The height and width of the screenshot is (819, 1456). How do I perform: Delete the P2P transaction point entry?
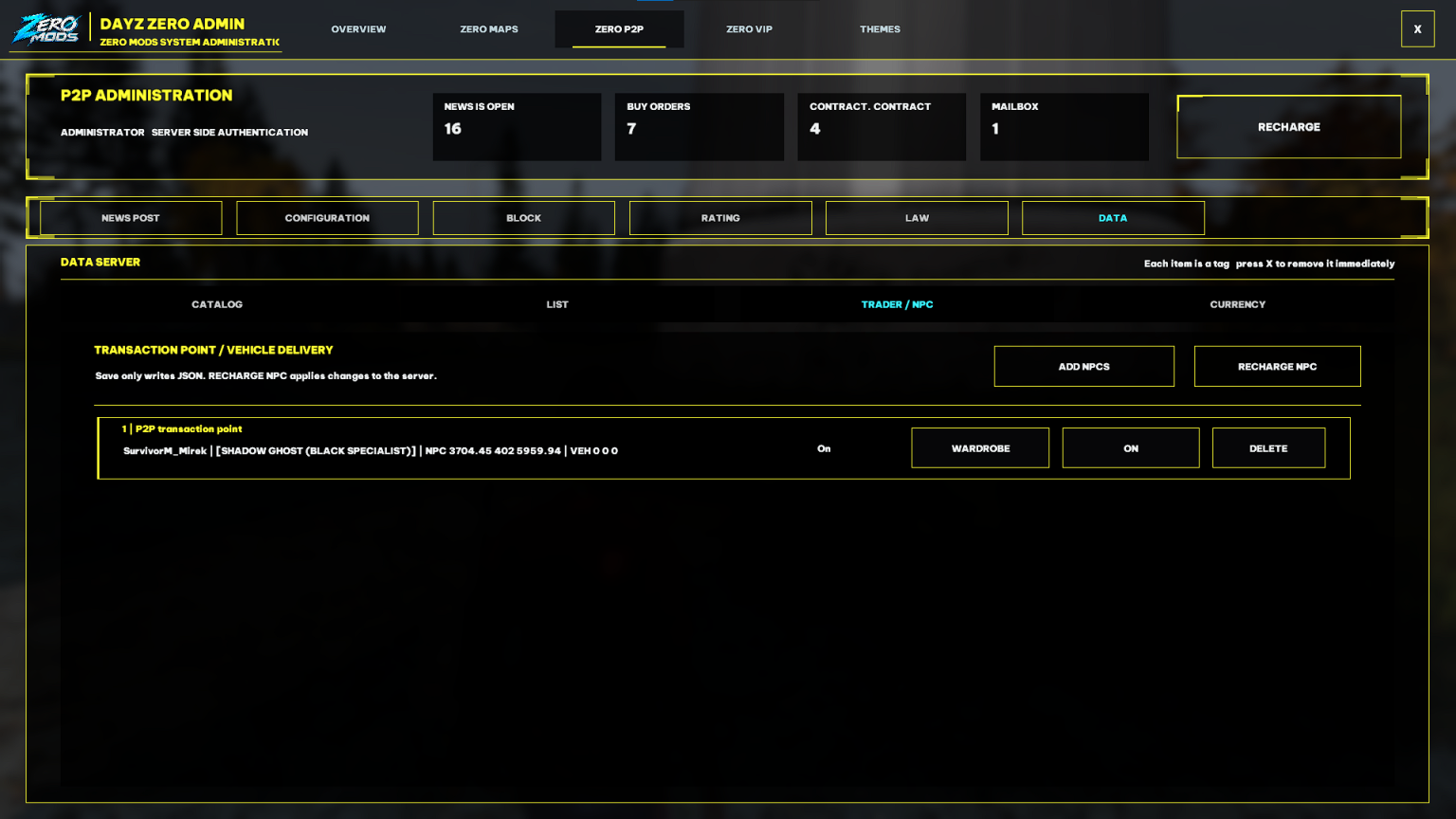tap(1268, 448)
